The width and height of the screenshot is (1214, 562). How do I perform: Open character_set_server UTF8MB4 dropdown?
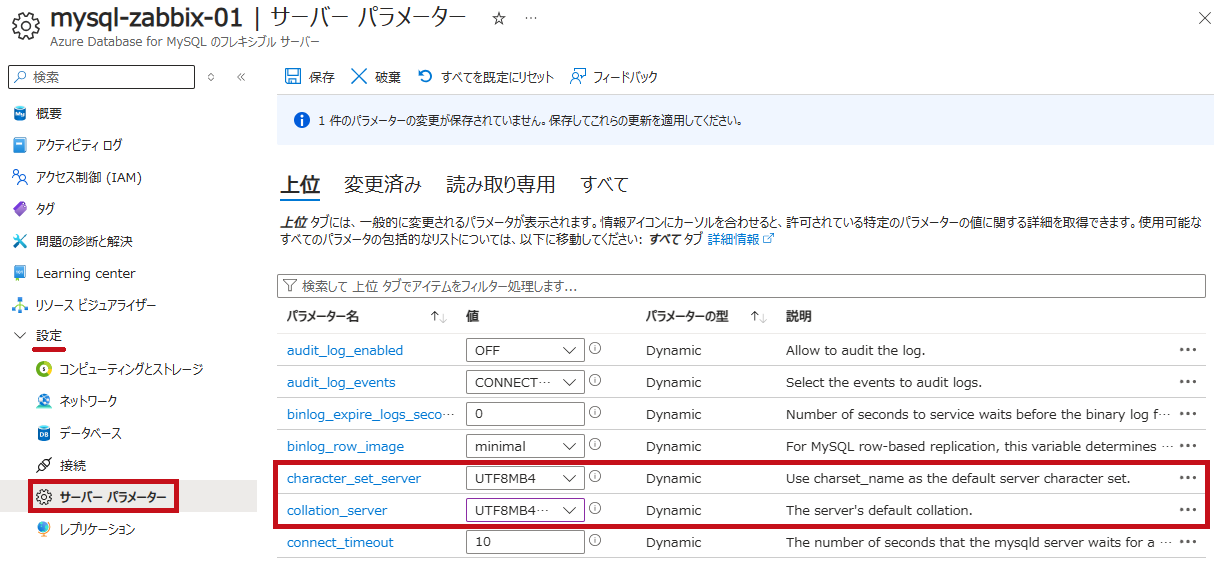(525, 478)
